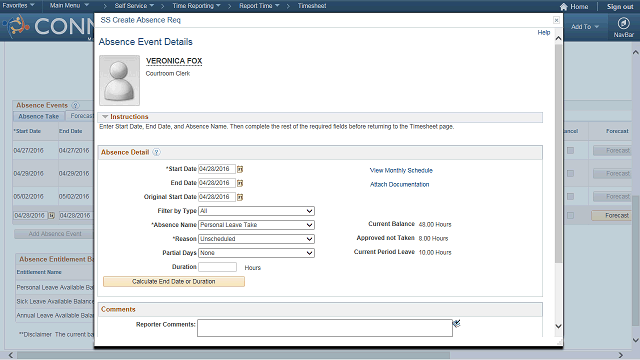Screen dimensions: 640x360
Task: Click the Absence Detail help icon
Action: (156, 152)
